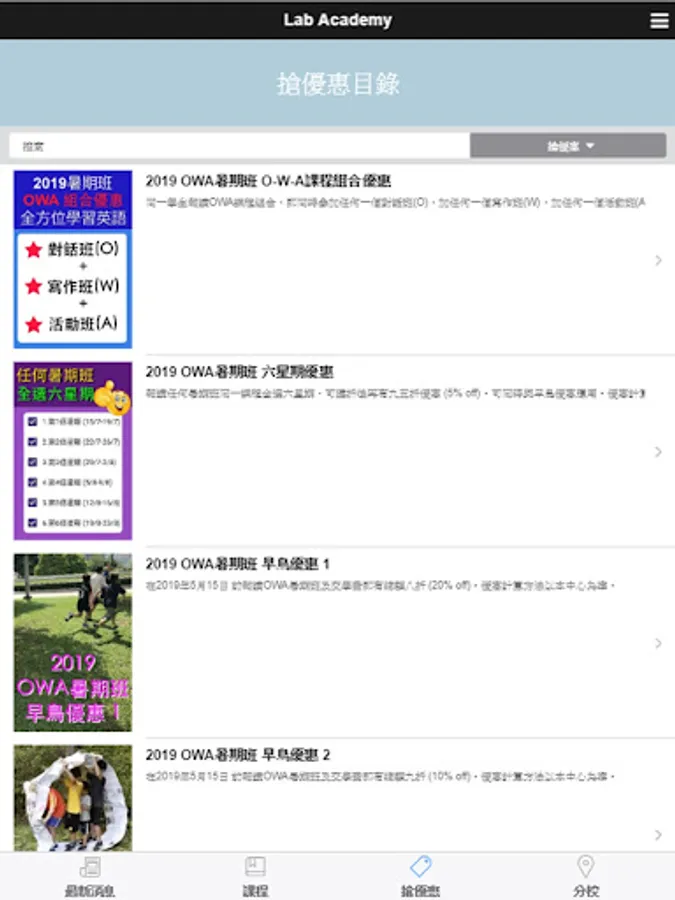Switch to the 課程 courses tab
The width and height of the screenshot is (675, 900).
[255, 876]
